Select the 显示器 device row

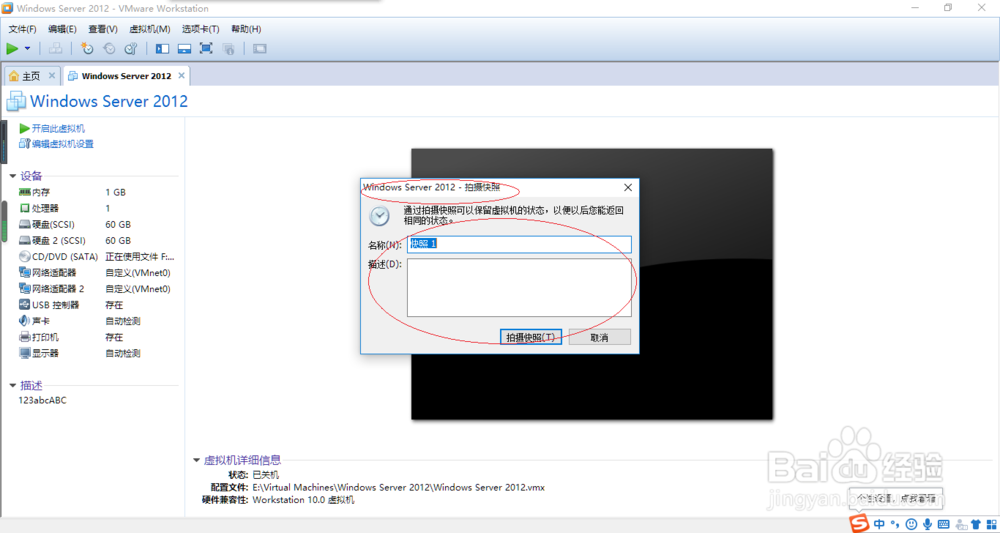click(96, 353)
